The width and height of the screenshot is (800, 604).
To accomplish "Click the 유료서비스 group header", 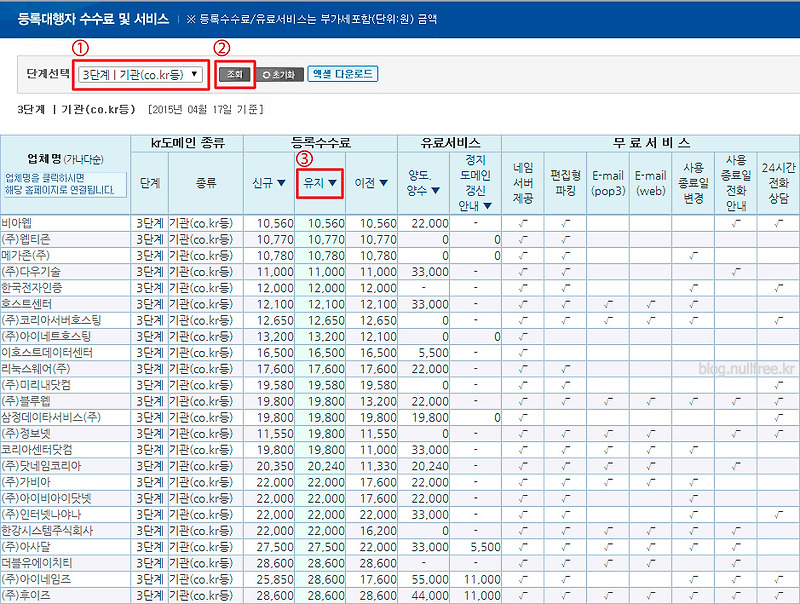I will (450, 143).
